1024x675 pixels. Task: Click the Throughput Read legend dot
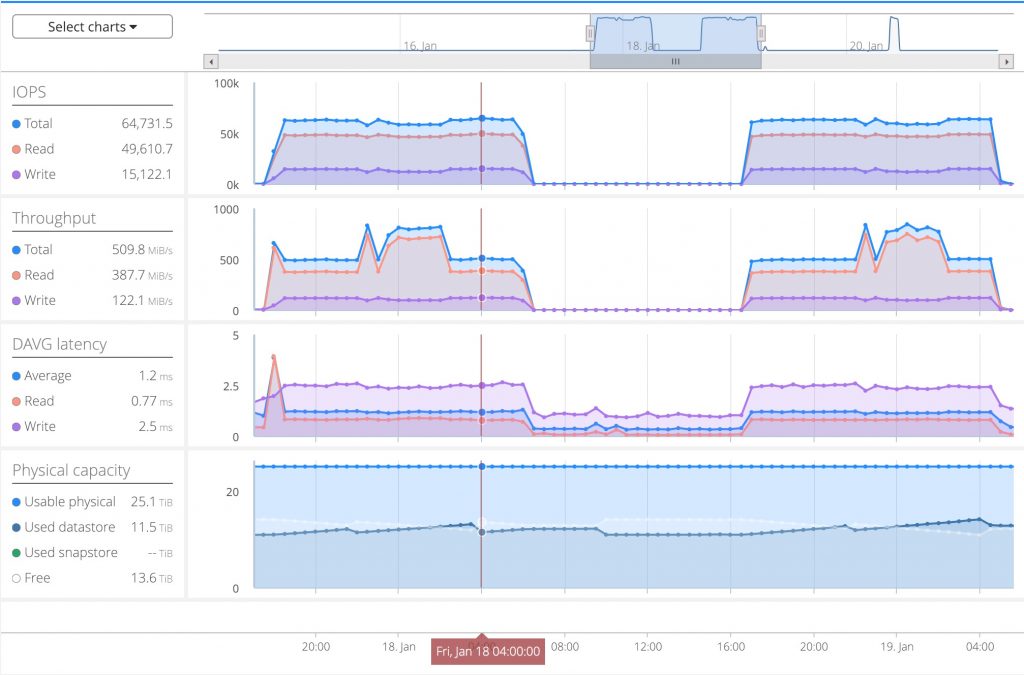tap(16, 275)
